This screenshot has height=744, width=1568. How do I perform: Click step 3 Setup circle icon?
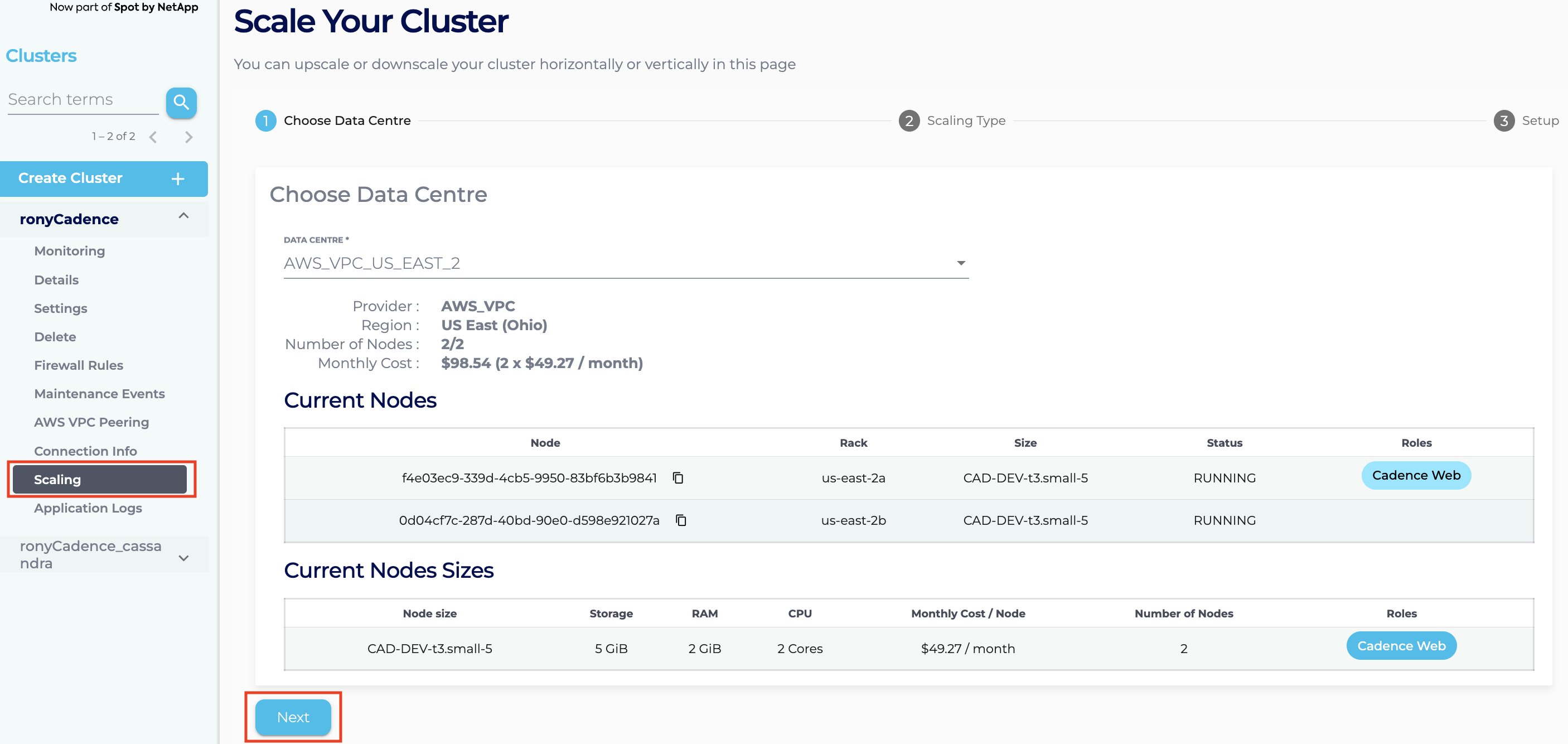tap(1503, 120)
